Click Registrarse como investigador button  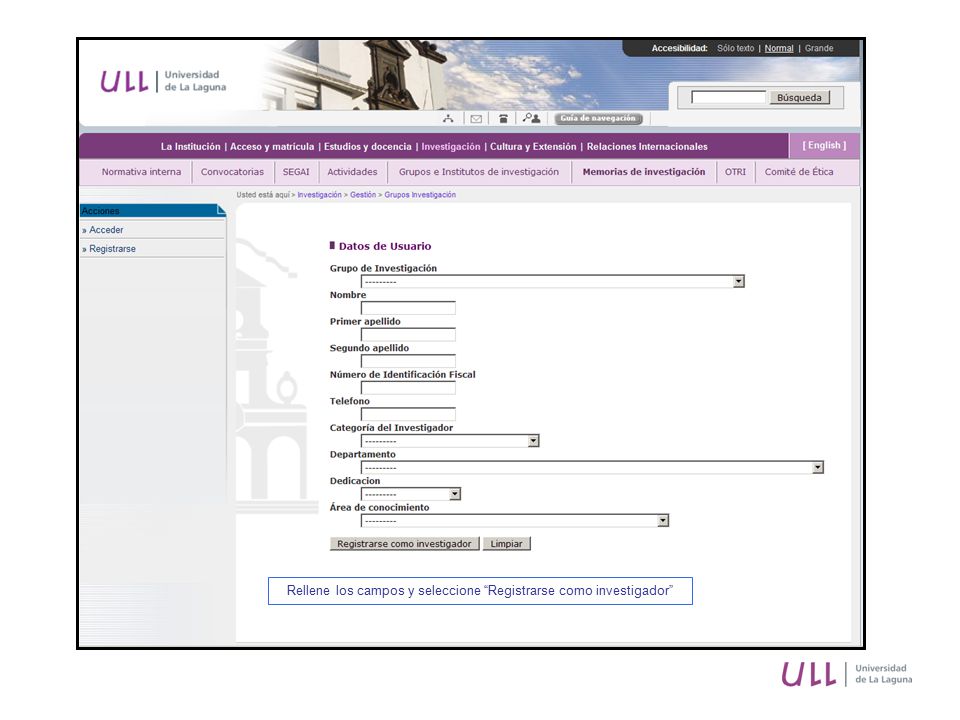[x=404, y=544]
